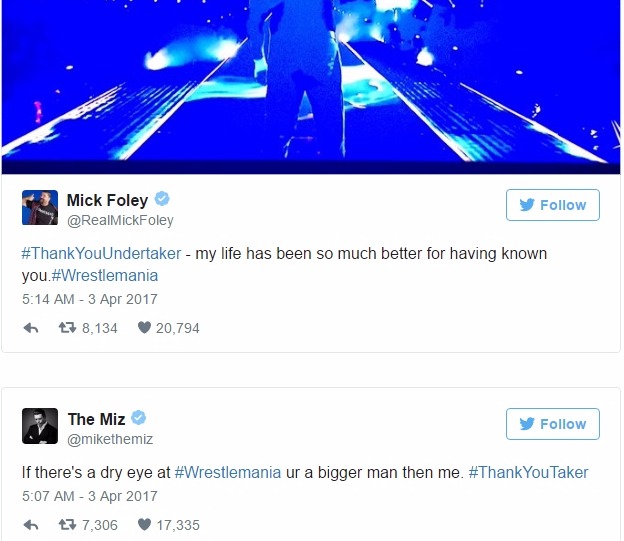Open the #ThankYouTaker hashtag
This screenshot has height=541, width=624.
coord(528,473)
